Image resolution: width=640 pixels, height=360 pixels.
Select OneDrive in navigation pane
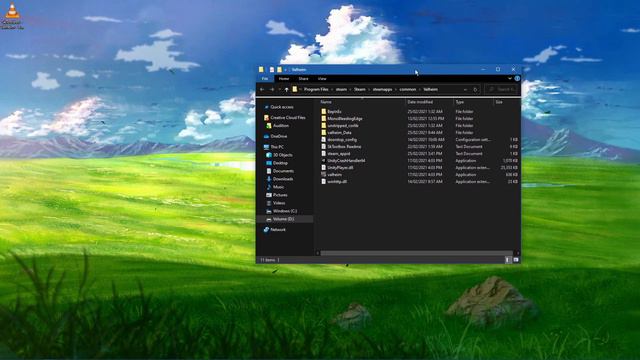pyautogui.click(x=279, y=136)
